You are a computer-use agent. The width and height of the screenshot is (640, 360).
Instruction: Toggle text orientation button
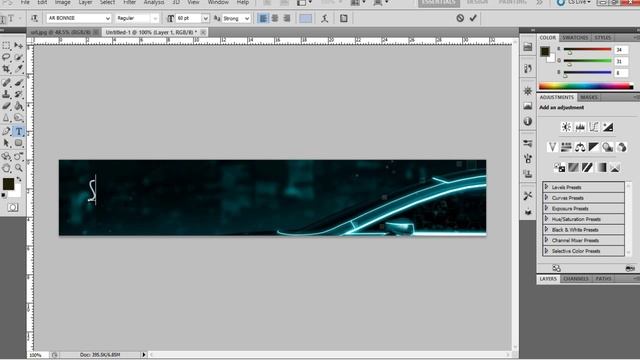(35, 18)
